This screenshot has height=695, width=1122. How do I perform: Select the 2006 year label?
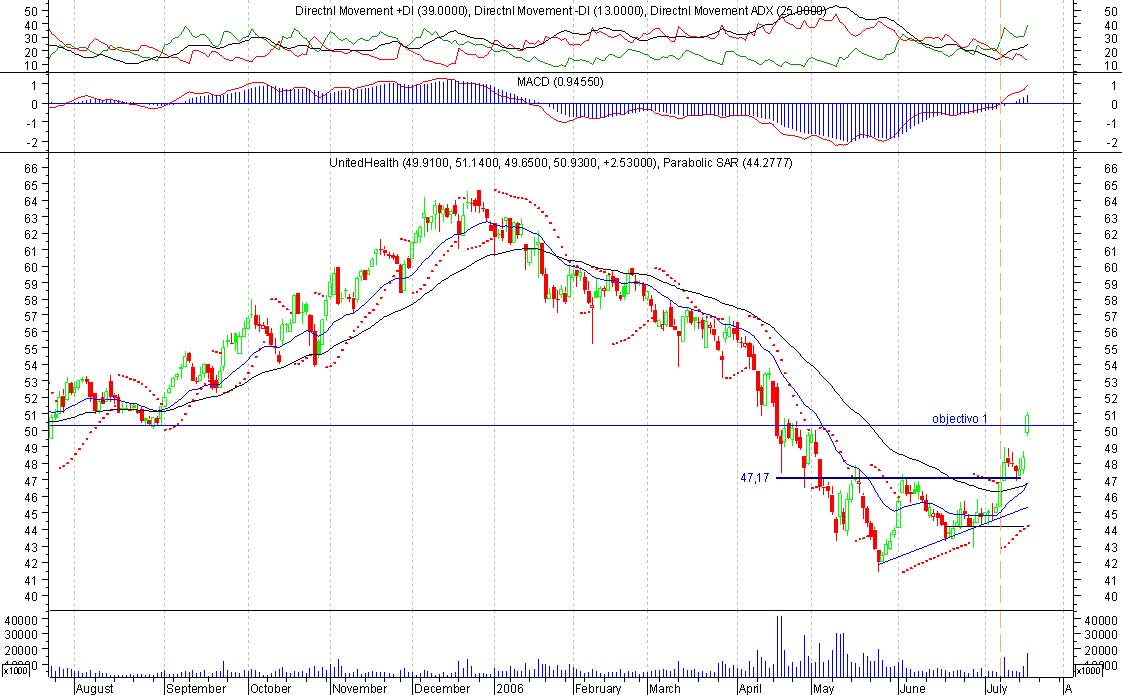coord(511,689)
